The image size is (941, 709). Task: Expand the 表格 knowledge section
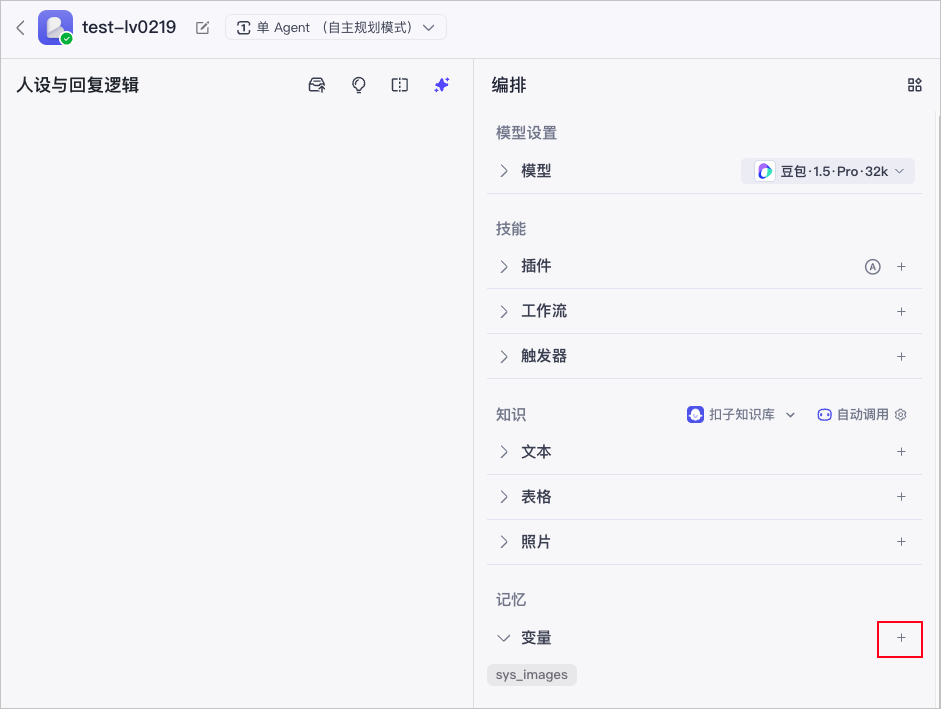pyautogui.click(x=504, y=497)
